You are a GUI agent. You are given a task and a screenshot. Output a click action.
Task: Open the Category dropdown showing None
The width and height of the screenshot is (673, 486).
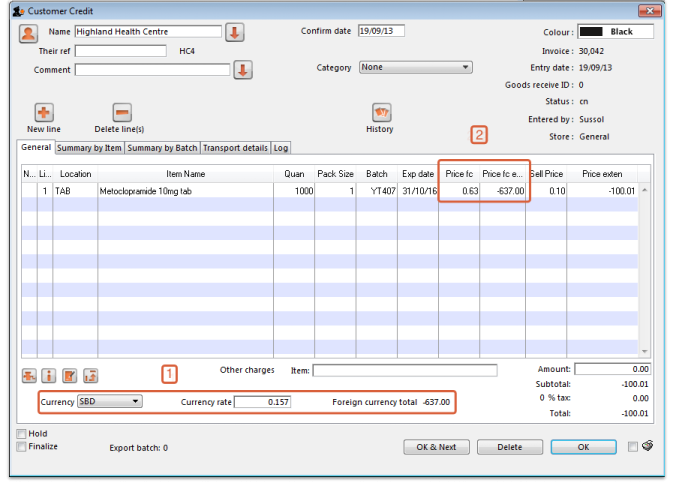pos(415,68)
